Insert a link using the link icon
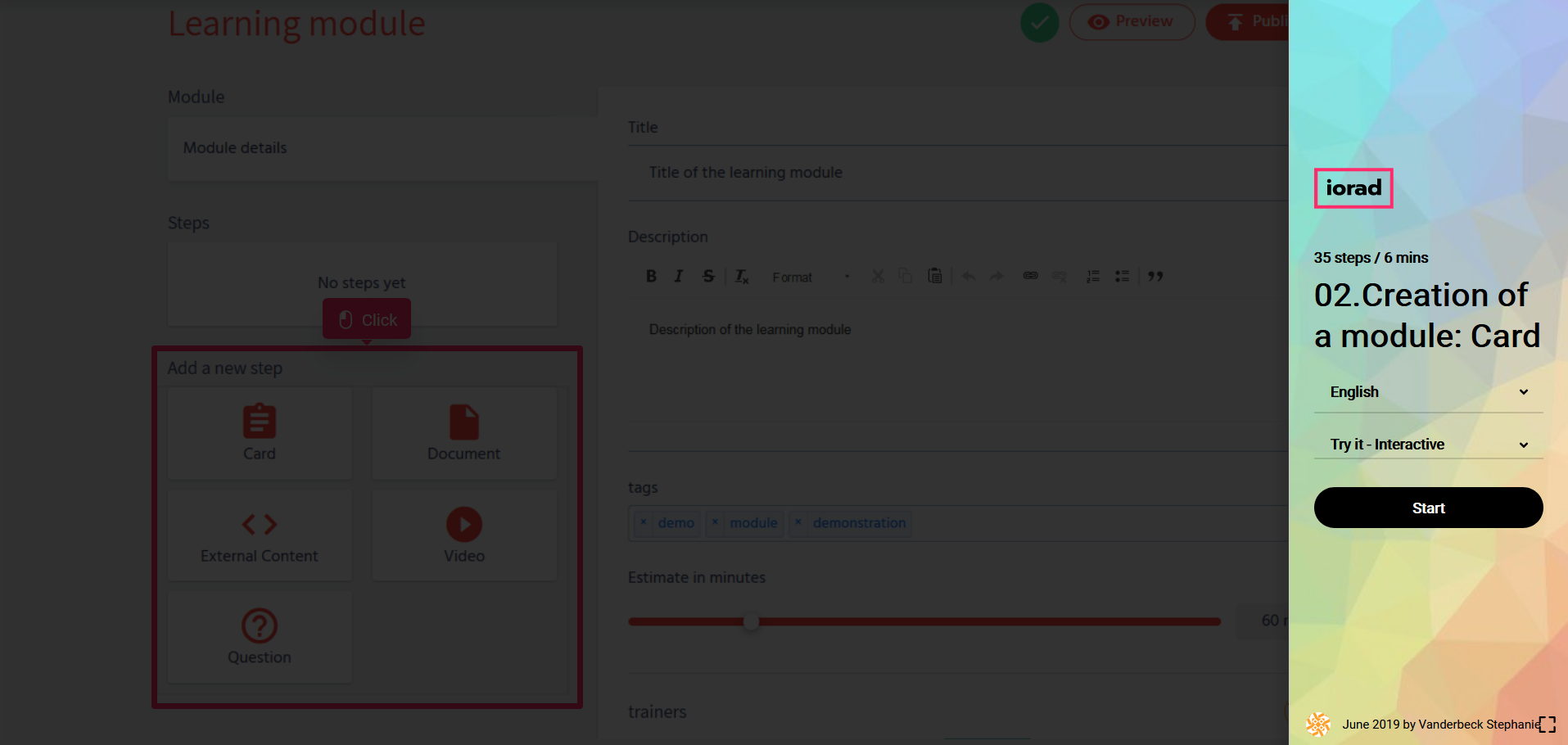 pos(1030,276)
